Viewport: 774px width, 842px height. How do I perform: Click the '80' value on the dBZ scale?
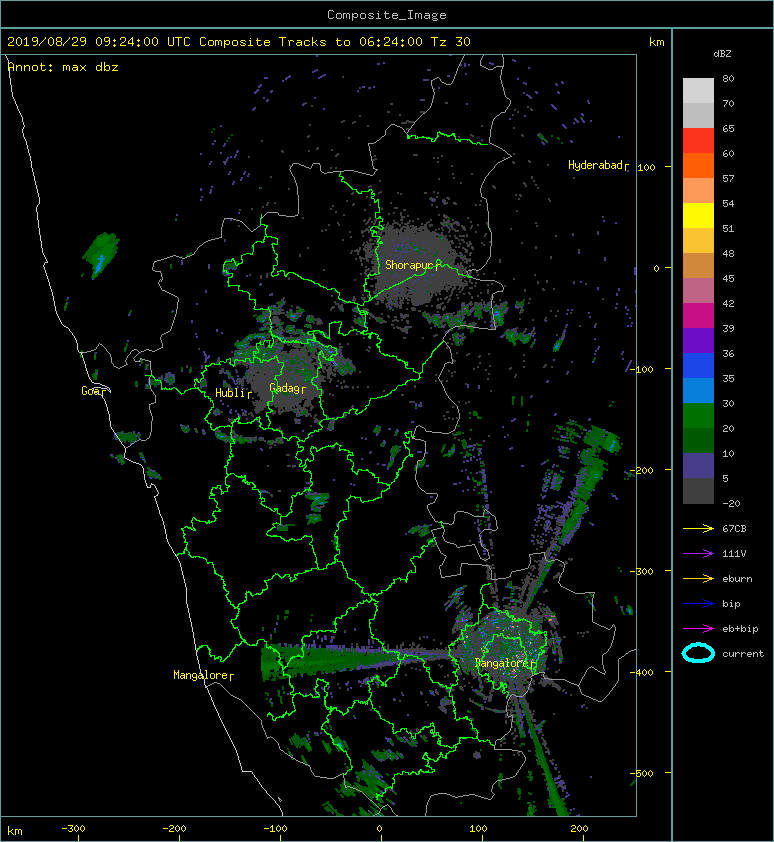tap(728, 78)
